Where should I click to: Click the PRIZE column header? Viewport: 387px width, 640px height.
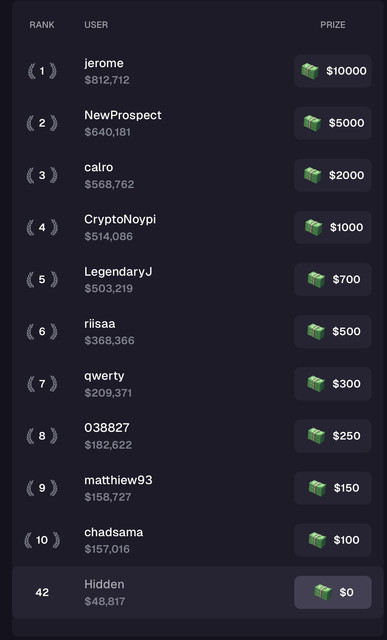pos(333,25)
